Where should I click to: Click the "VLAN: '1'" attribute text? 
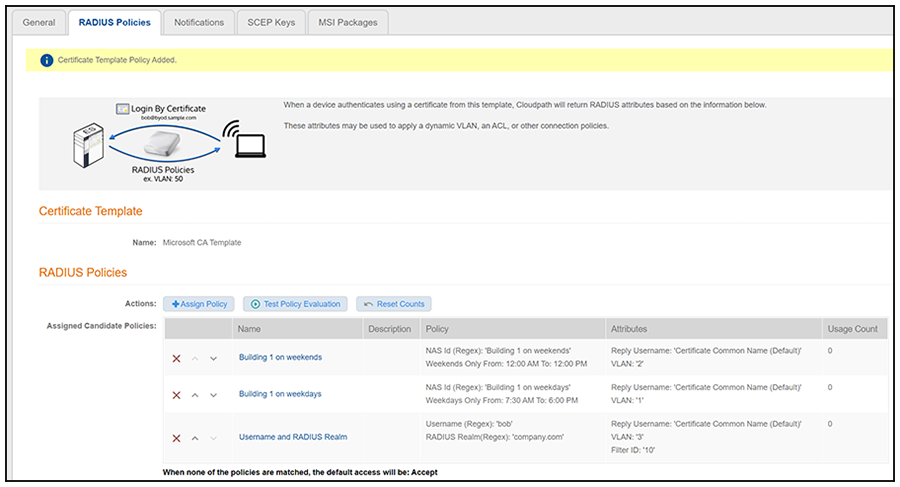click(627, 400)
